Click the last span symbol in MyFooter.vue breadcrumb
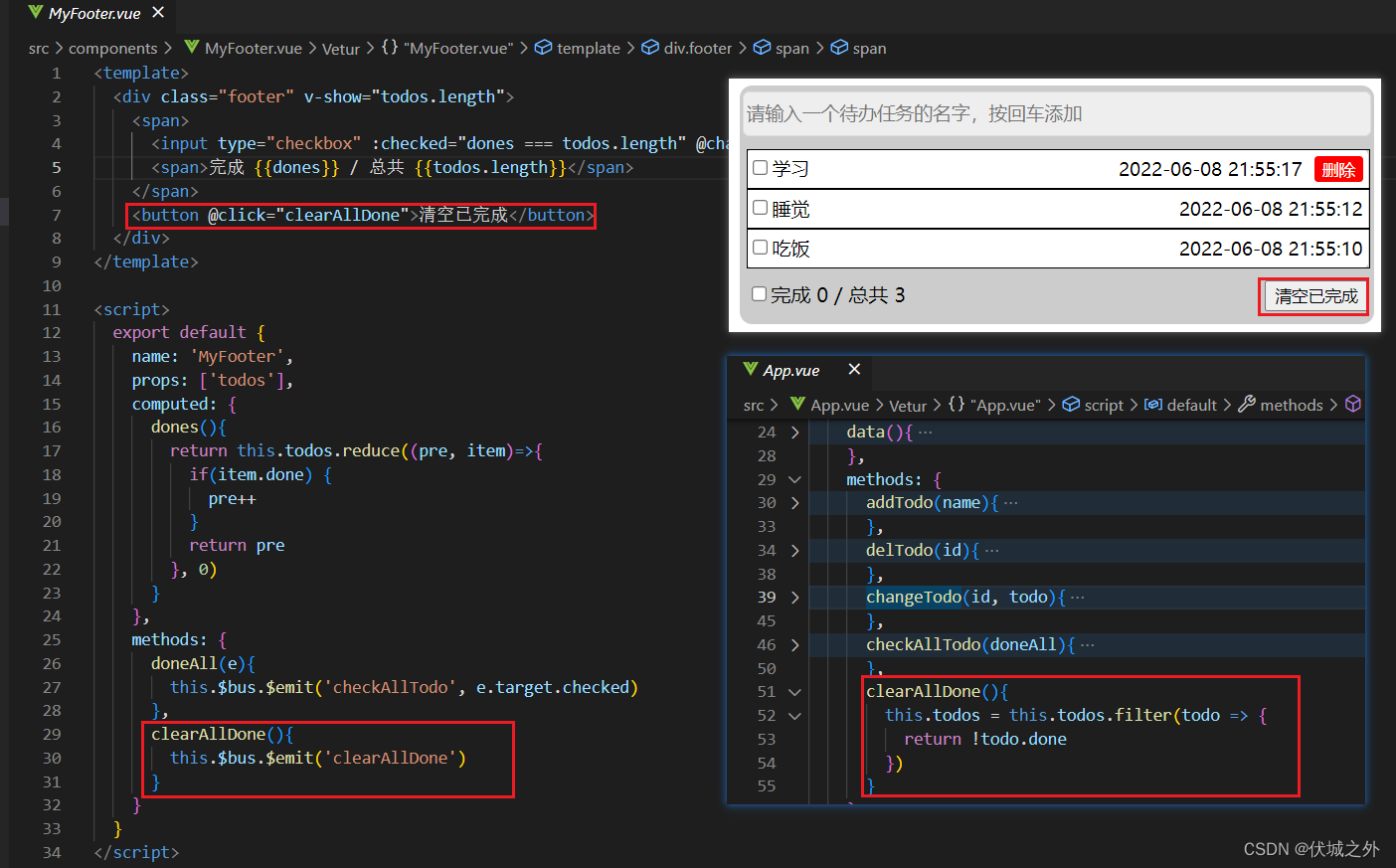This screenshot has height=868, width=1396. (840, 48)
